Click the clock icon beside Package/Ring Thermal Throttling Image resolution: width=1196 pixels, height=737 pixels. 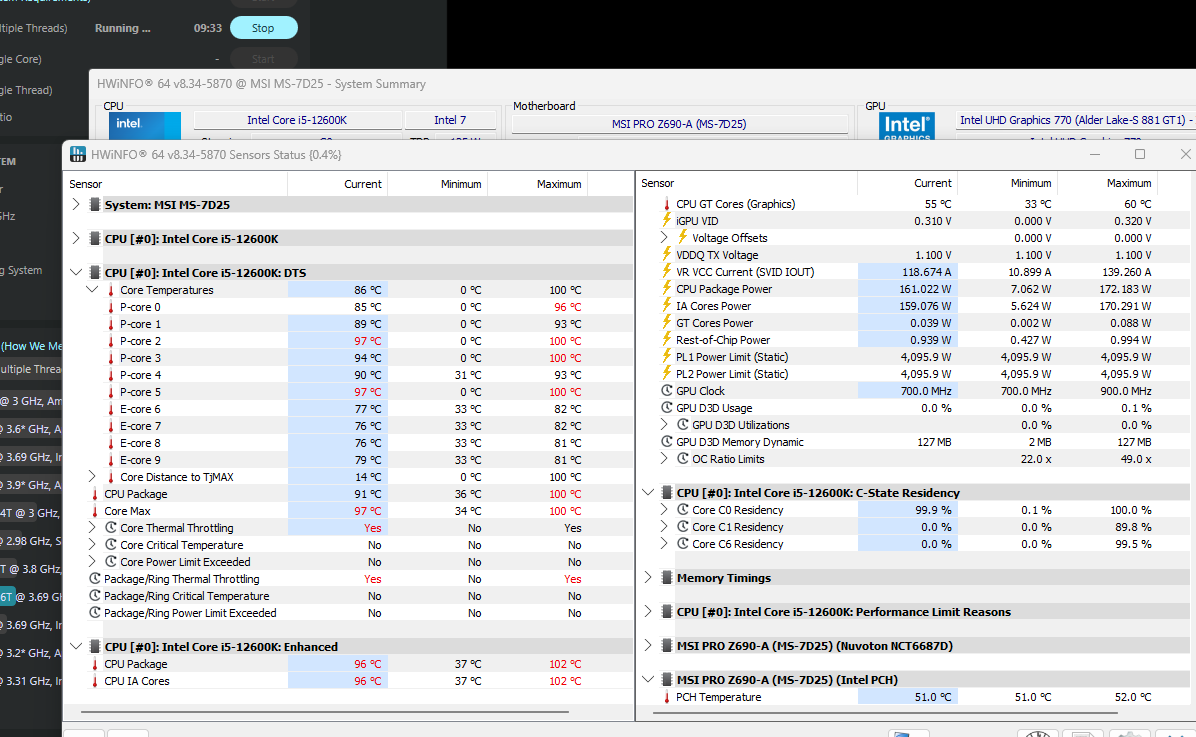[x=95, y=579]
